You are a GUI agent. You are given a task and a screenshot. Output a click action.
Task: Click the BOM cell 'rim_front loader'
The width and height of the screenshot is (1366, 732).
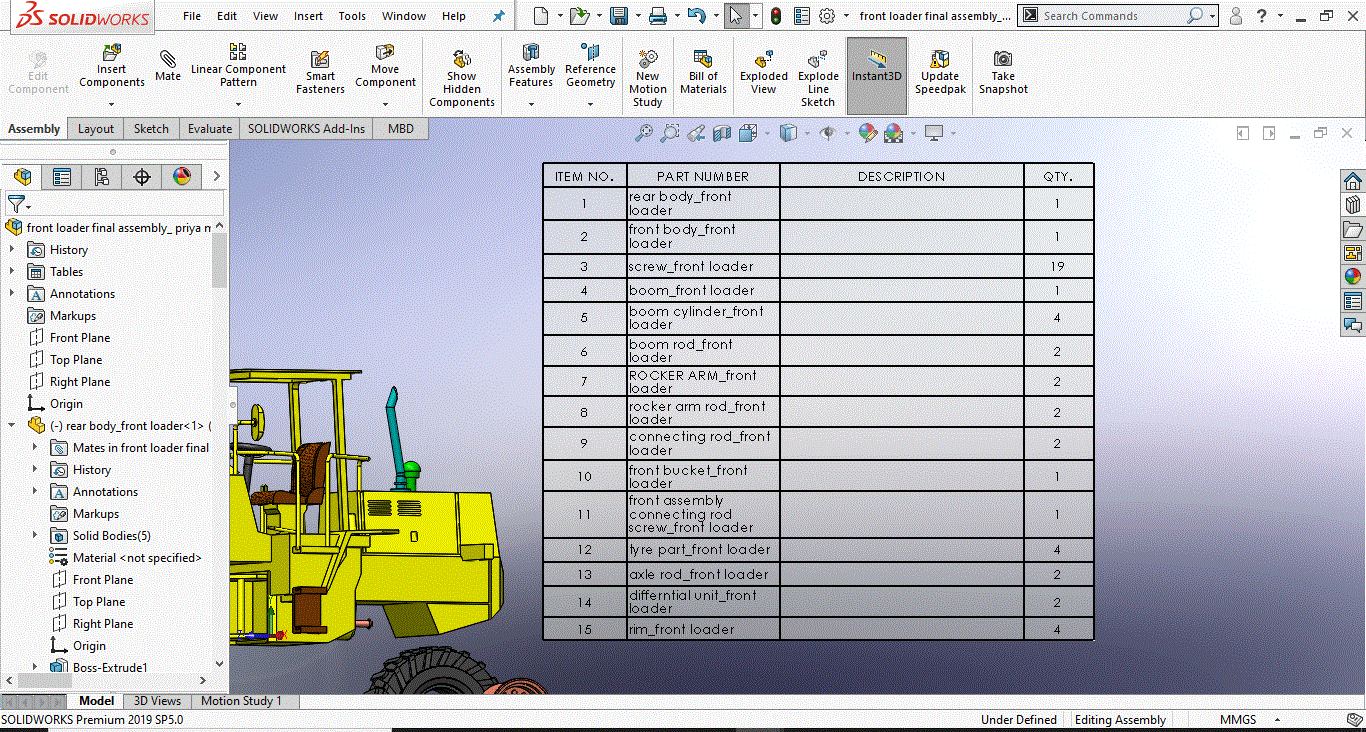[x=703, y=630]
